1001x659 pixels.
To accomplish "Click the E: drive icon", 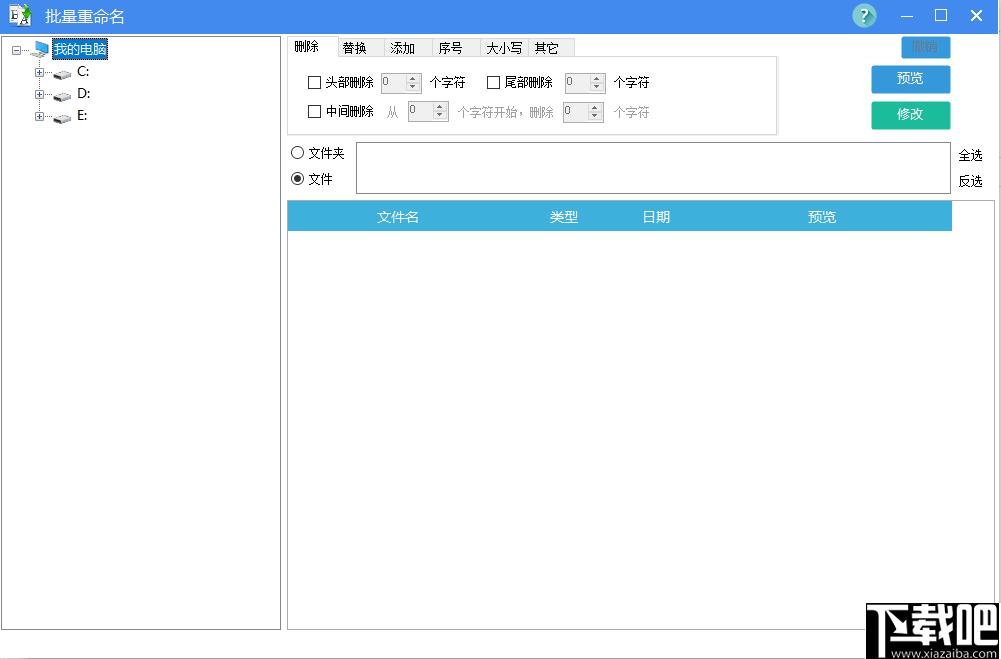I will click(x=62, y=117).
